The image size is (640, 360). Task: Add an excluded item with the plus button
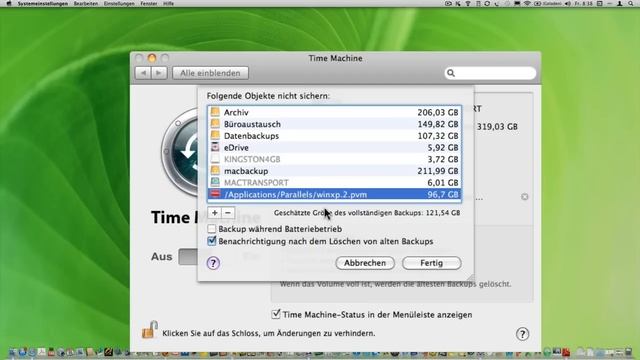click(x=215, y=213)
